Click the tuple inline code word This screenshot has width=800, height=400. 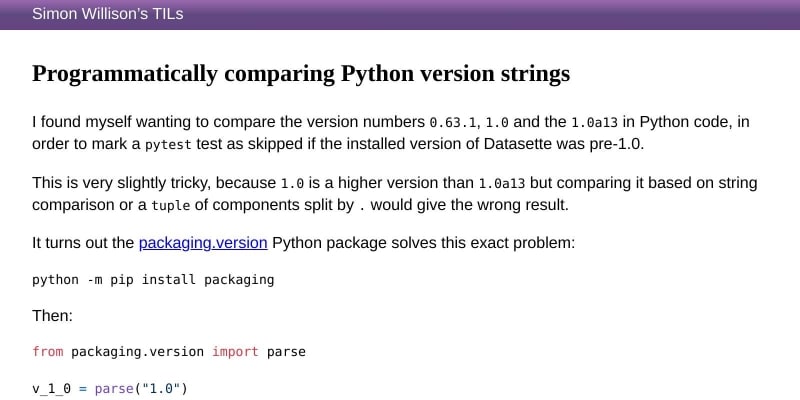[170, 205]
